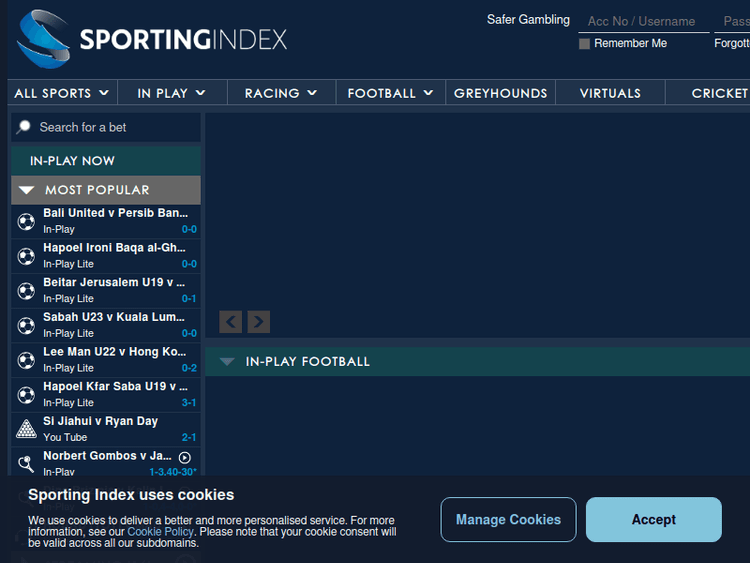The image size is (750, 563).
Task: Open the Safer Gambling link
Action: click(x=528, y=20)
